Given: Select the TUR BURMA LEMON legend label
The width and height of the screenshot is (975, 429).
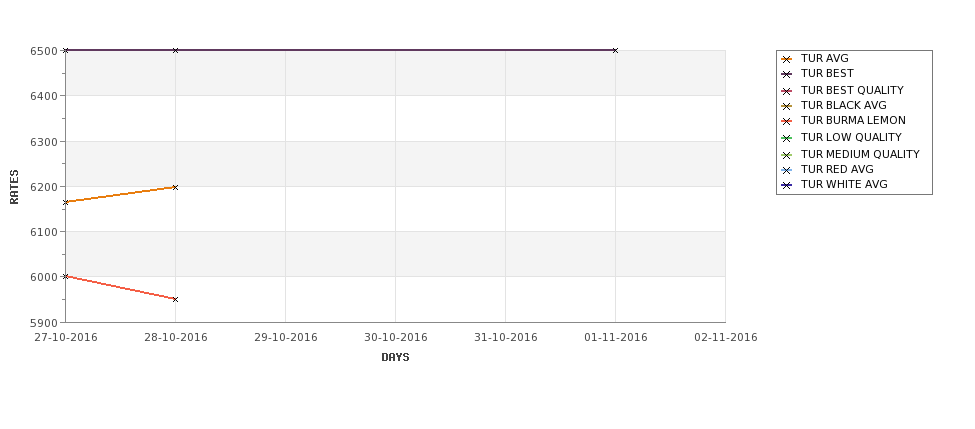Looking at the screenshot, I should pos(853,121).
